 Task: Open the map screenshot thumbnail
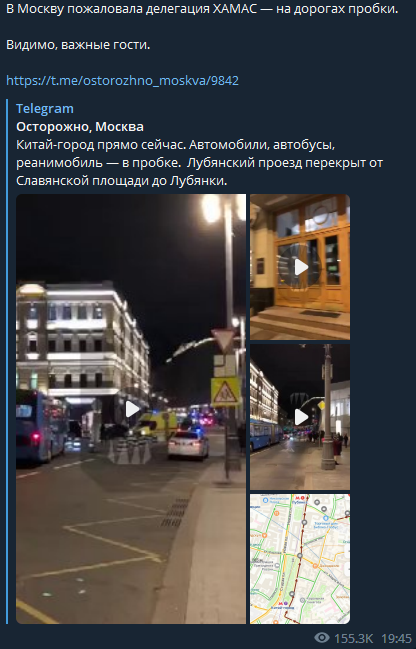tap(300, 559)
